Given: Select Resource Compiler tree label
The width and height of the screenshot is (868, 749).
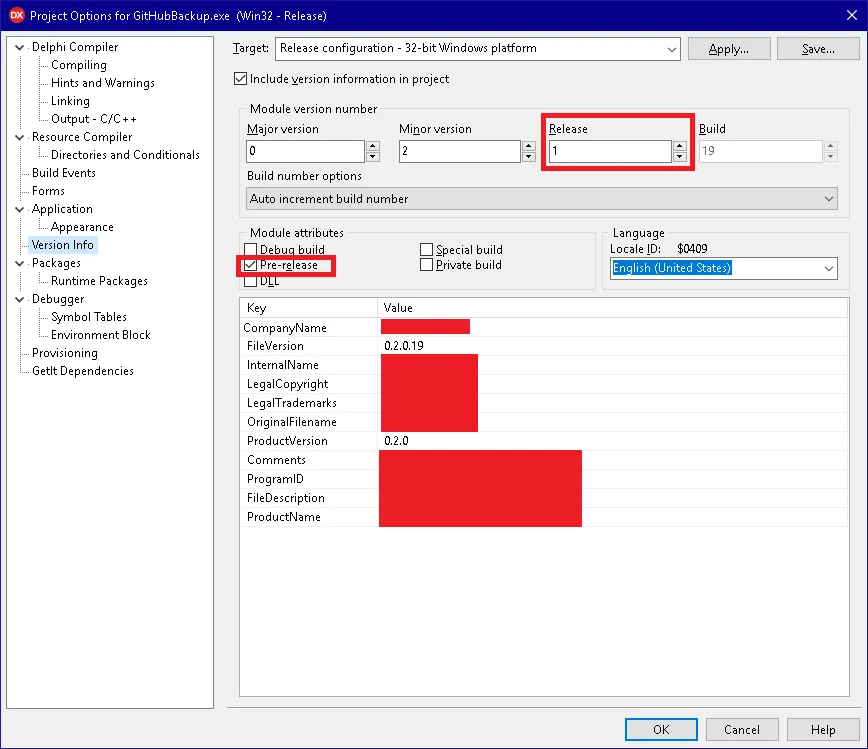Looking at the screenshot, I should 82,137.
